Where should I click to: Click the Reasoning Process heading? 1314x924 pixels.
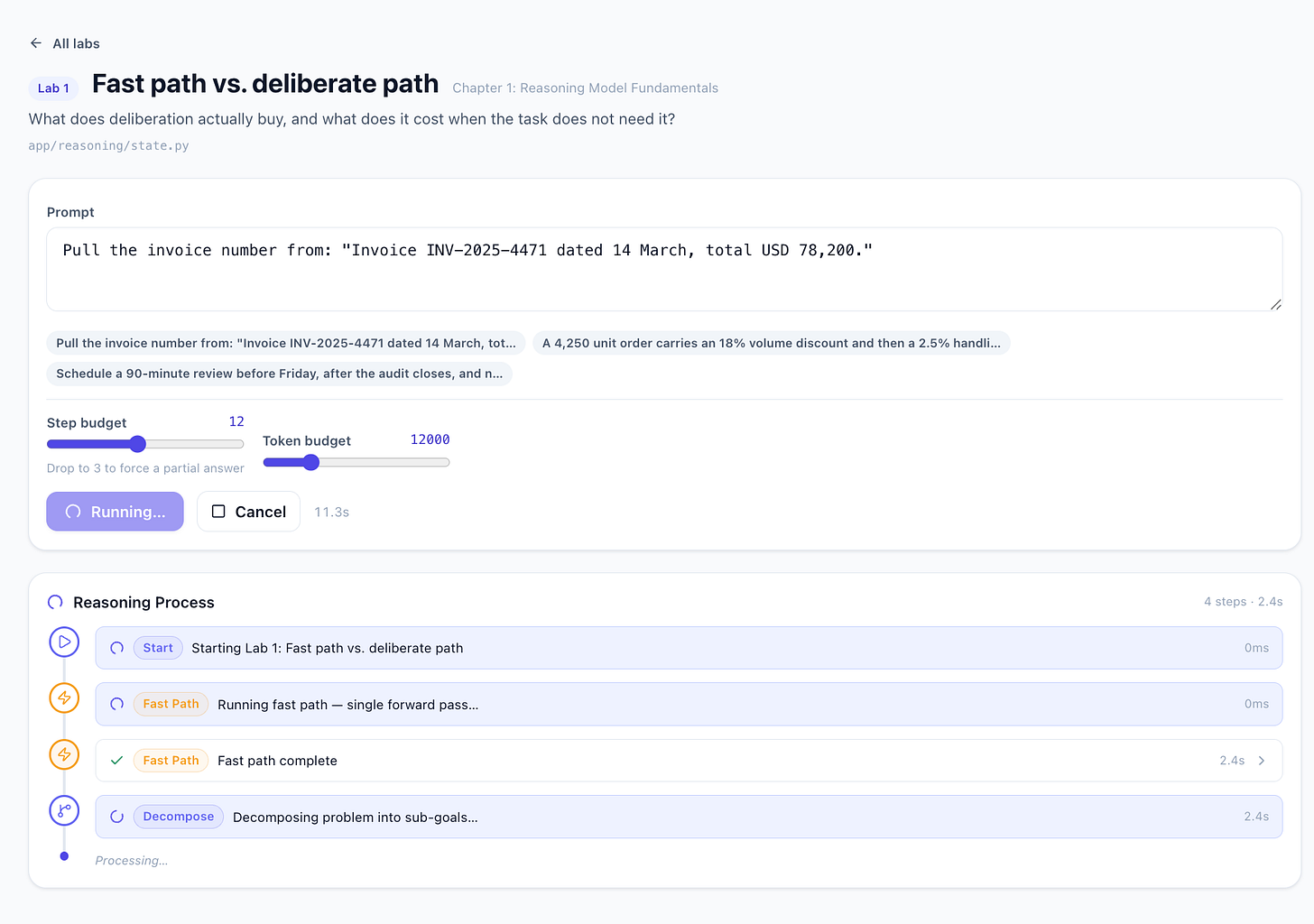coord(143,602)
